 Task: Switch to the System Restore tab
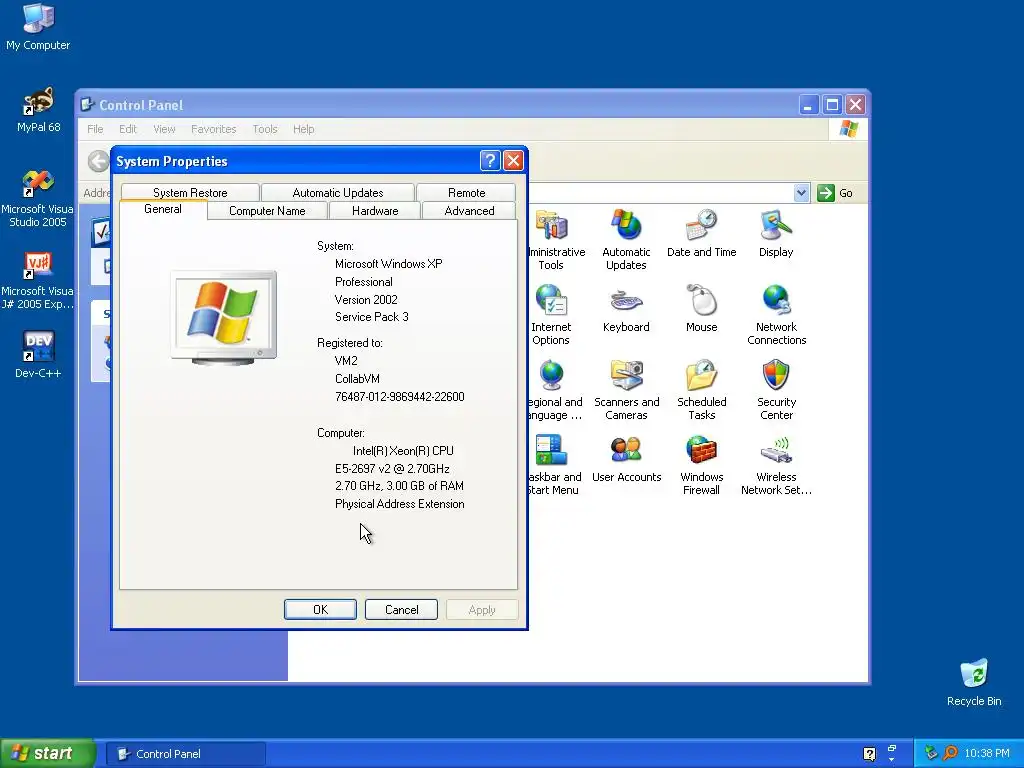(x=190, y=193)
